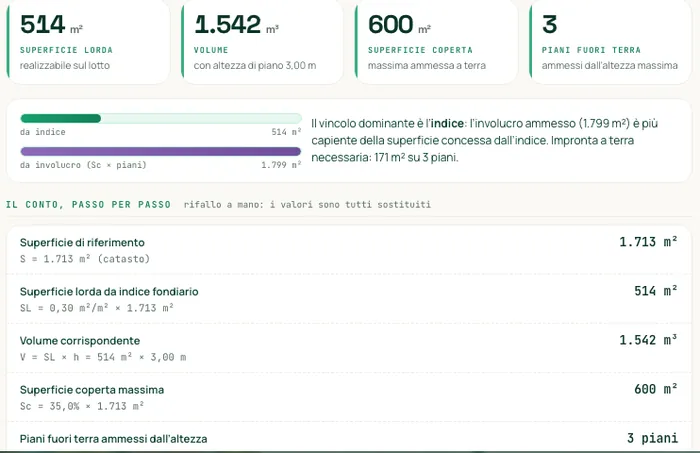The width and height of the screenshot is (700, 453).
Task: Click the 'Sc = 35,0% × 1.713 m²' formula
Action: (x=82, y=406)
